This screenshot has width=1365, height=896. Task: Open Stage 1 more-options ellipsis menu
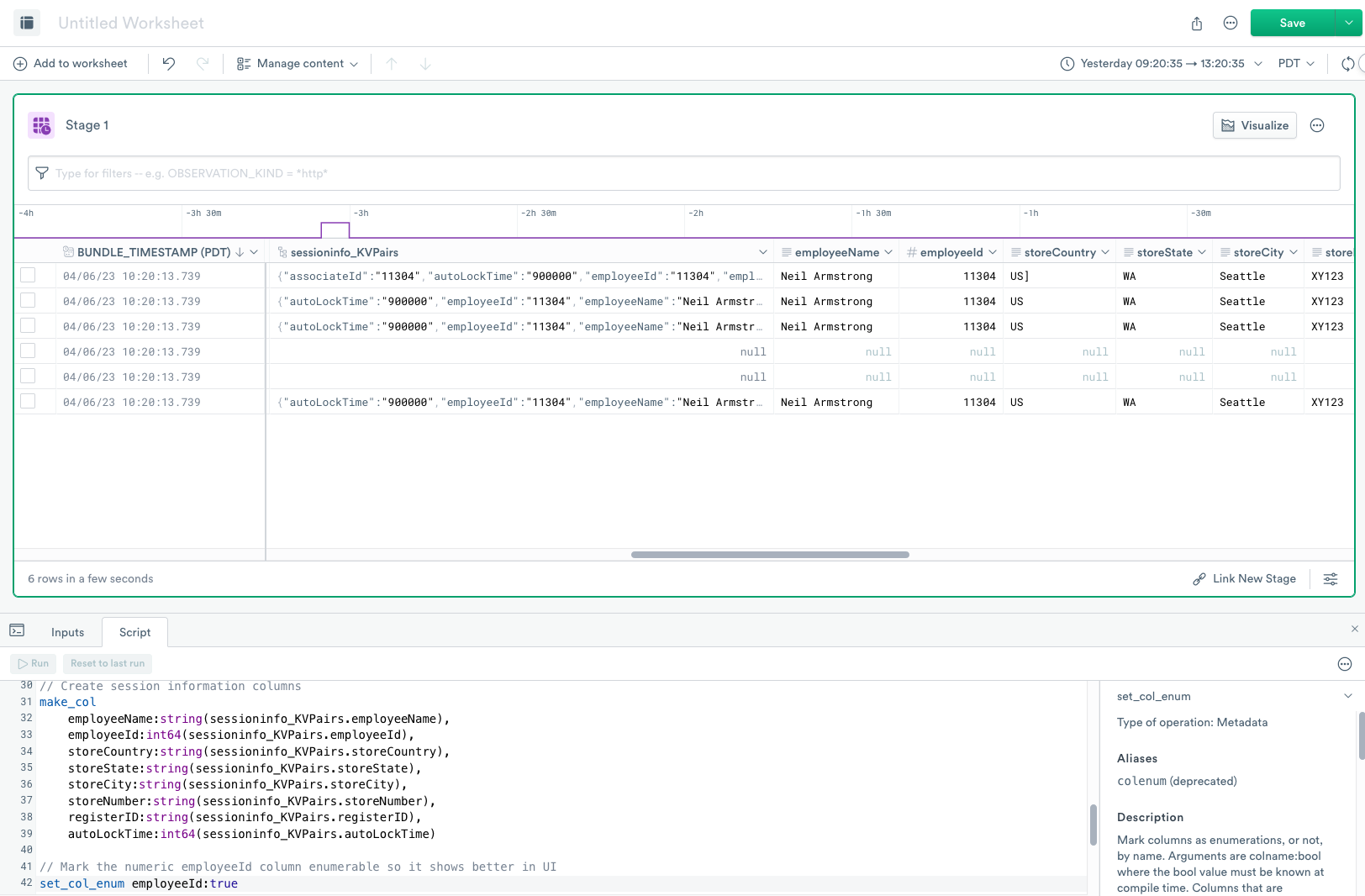tap(1317, 125)
